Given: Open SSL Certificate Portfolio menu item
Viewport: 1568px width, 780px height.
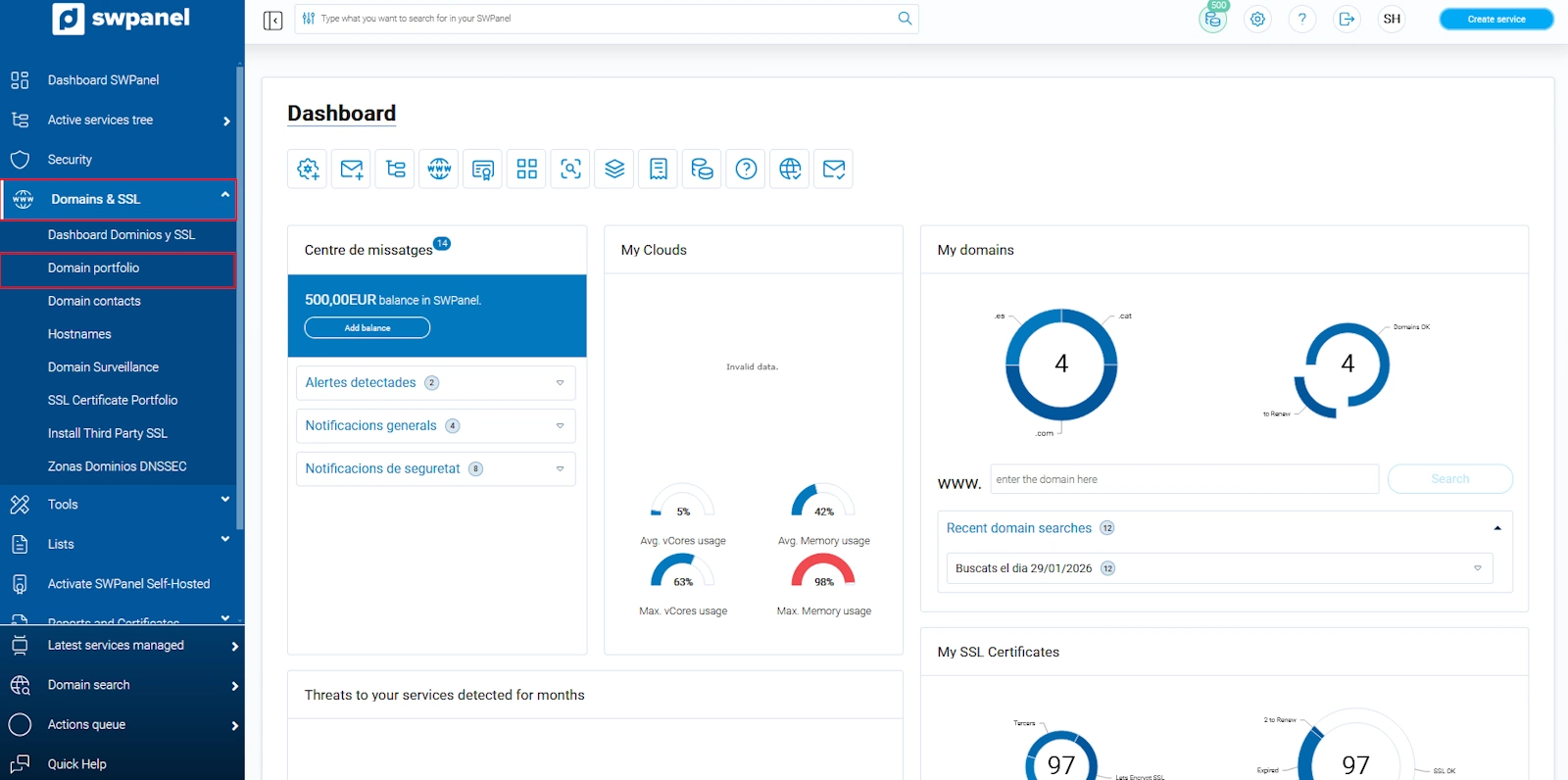Looking at the screenshot, I should click(x=113, y=401).
